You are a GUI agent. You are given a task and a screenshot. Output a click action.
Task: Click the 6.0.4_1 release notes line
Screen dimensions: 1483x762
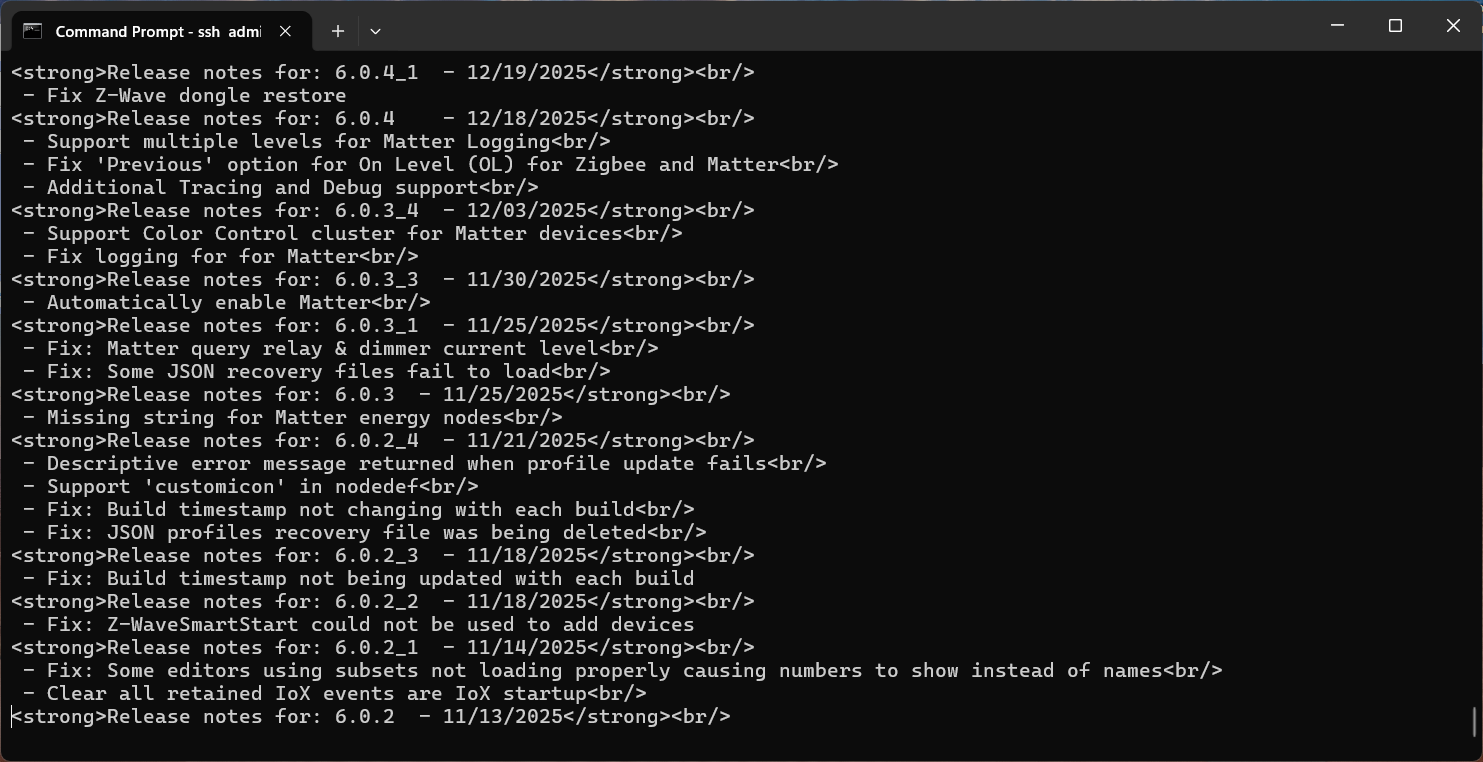[x=382, y=73]
